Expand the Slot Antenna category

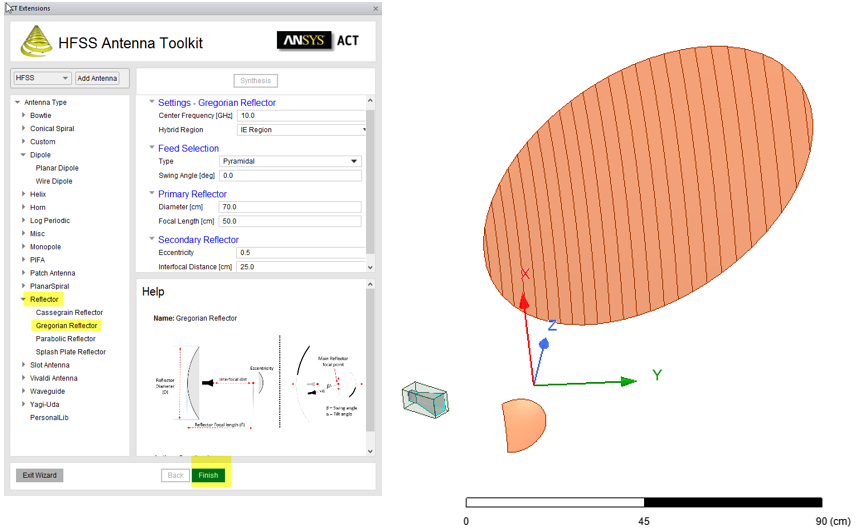[24, 365]
